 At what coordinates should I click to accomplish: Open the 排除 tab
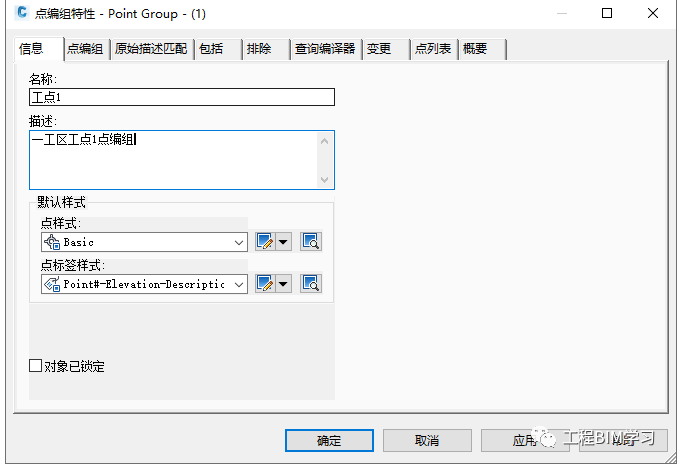pyautogui.click(x=266, y=49)
